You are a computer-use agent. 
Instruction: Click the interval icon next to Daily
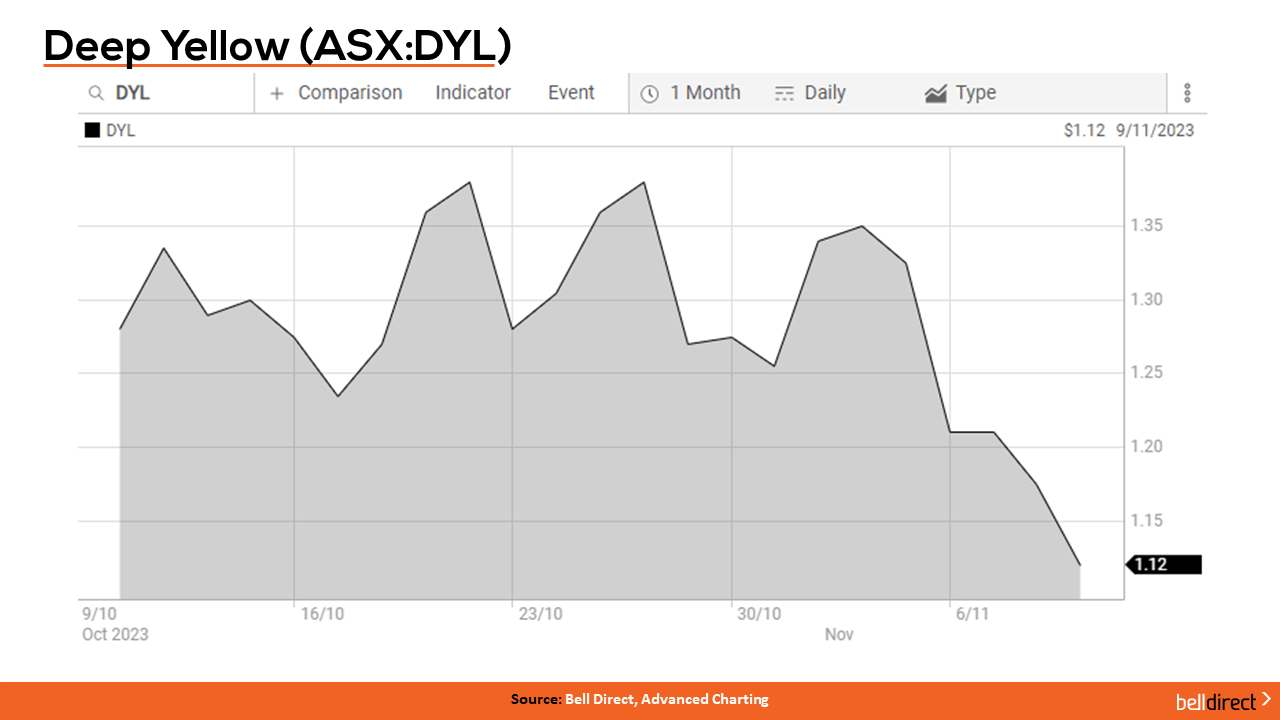click(784, 93)
